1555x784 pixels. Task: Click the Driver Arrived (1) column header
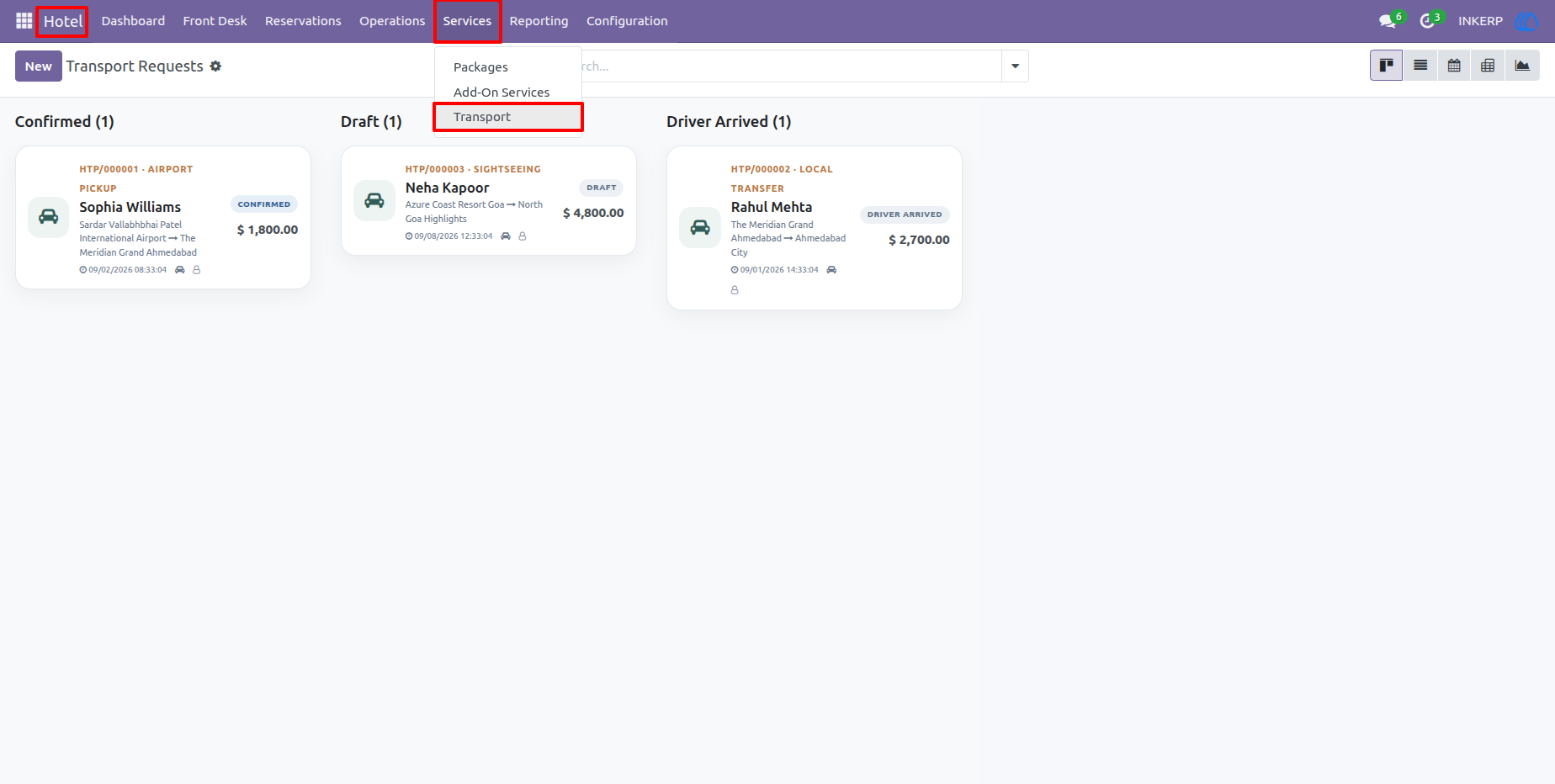click(x=729, y=122)
